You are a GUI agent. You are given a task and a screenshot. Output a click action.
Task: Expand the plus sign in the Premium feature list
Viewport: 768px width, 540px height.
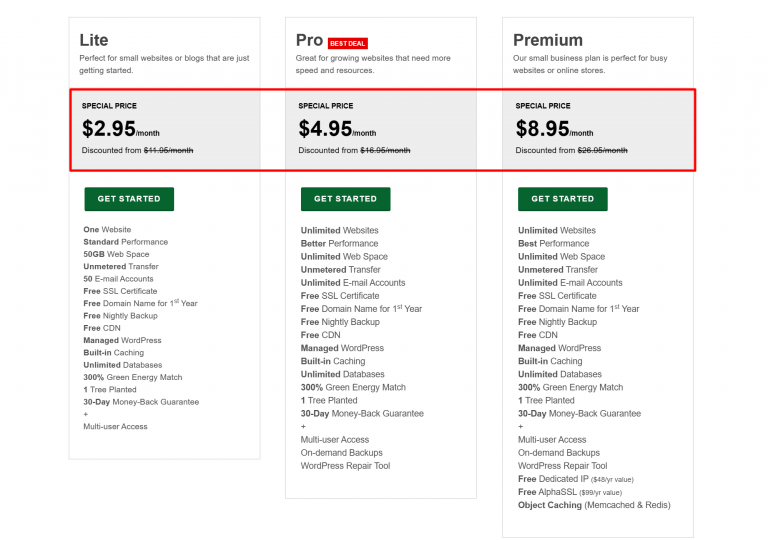point(520,426)
